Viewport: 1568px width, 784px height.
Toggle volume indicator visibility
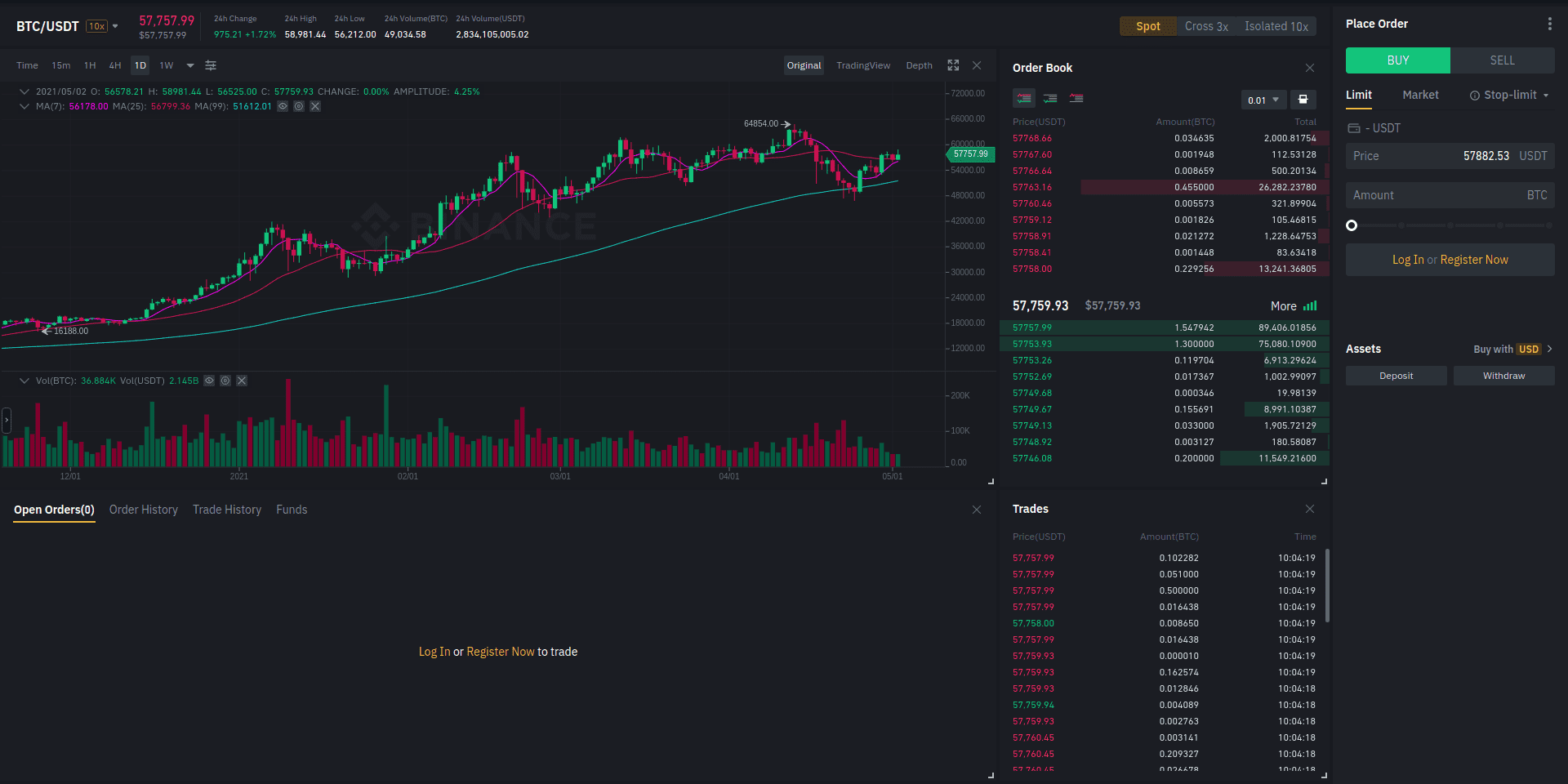pyautogui.click(x=209, y=381)
